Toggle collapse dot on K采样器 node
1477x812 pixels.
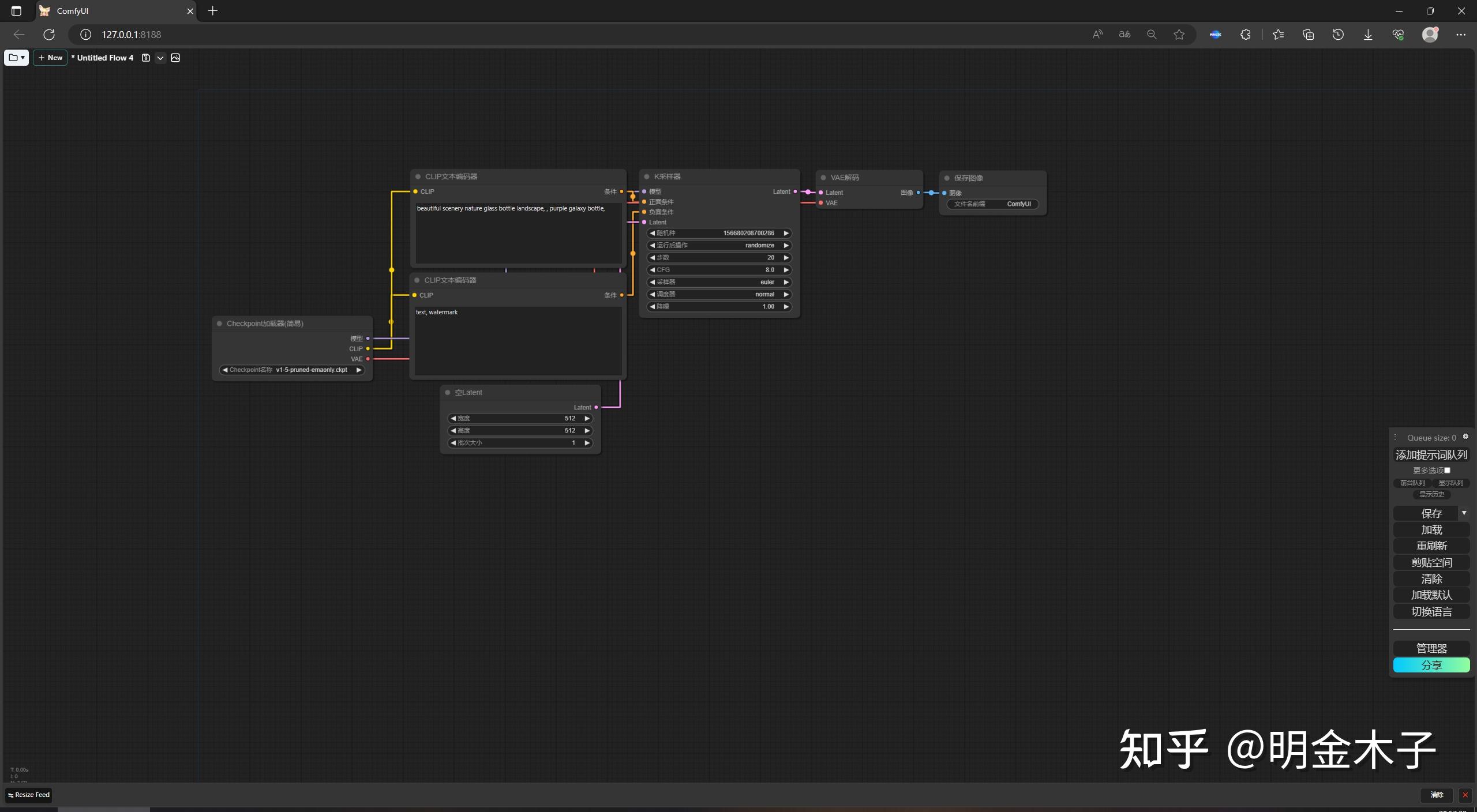point(647,176)
